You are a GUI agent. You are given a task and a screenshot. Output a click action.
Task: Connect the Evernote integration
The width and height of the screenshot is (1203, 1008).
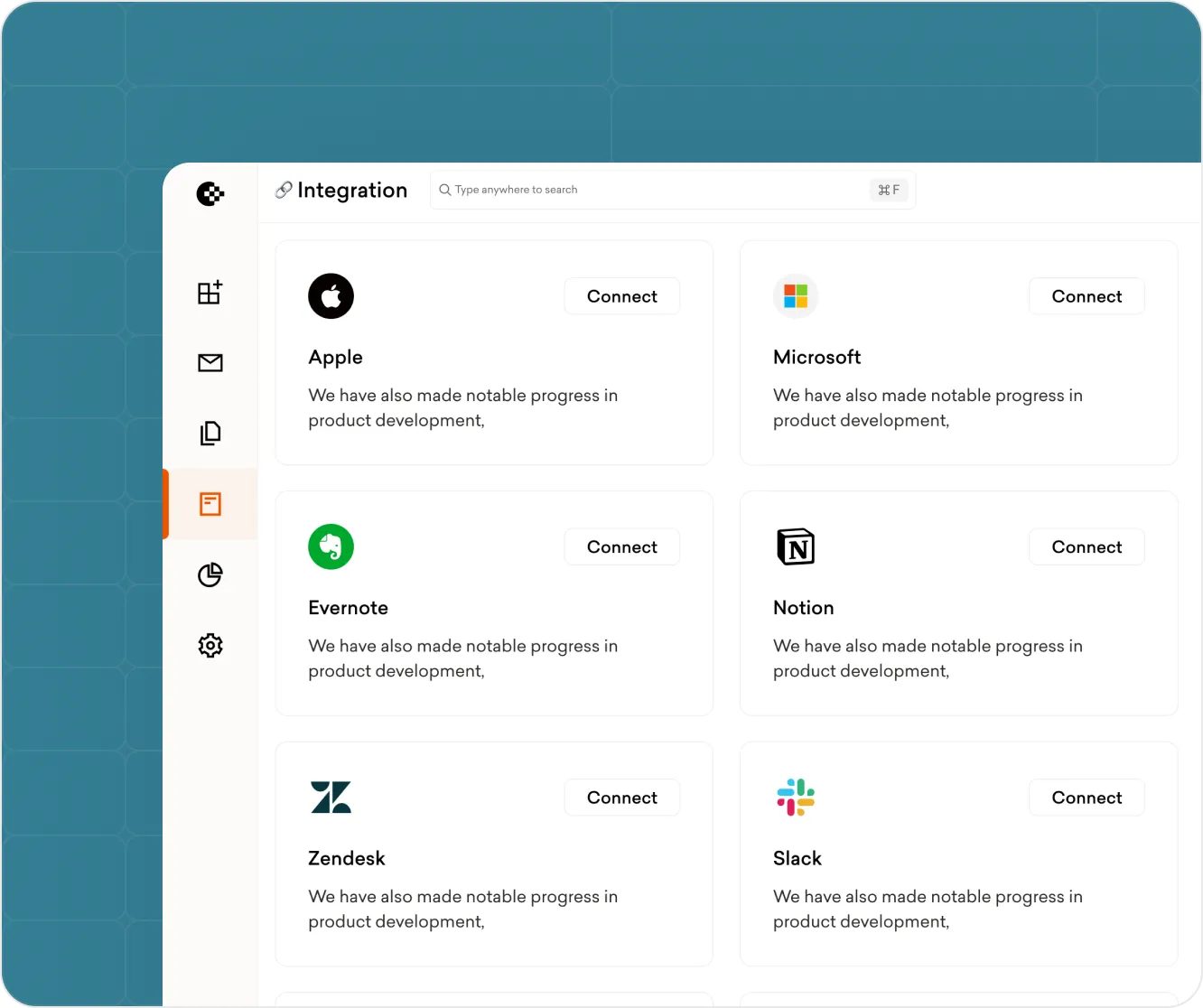tap(622, 546)
